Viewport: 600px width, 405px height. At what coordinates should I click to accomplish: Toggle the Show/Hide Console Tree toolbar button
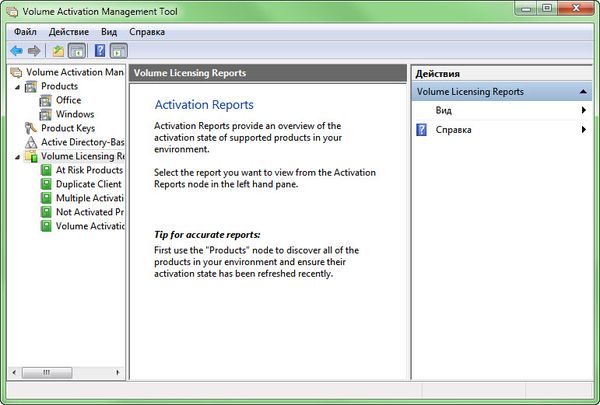[77, 50]
